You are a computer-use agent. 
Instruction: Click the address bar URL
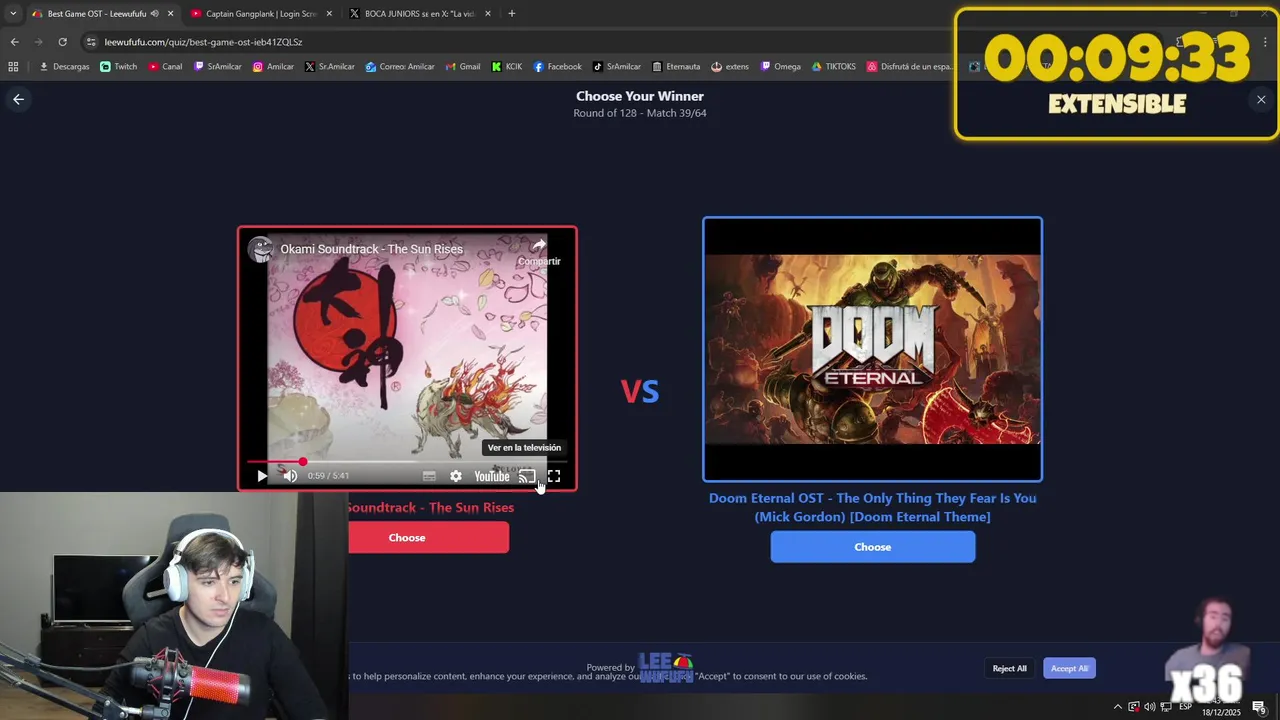coord(203,42)
